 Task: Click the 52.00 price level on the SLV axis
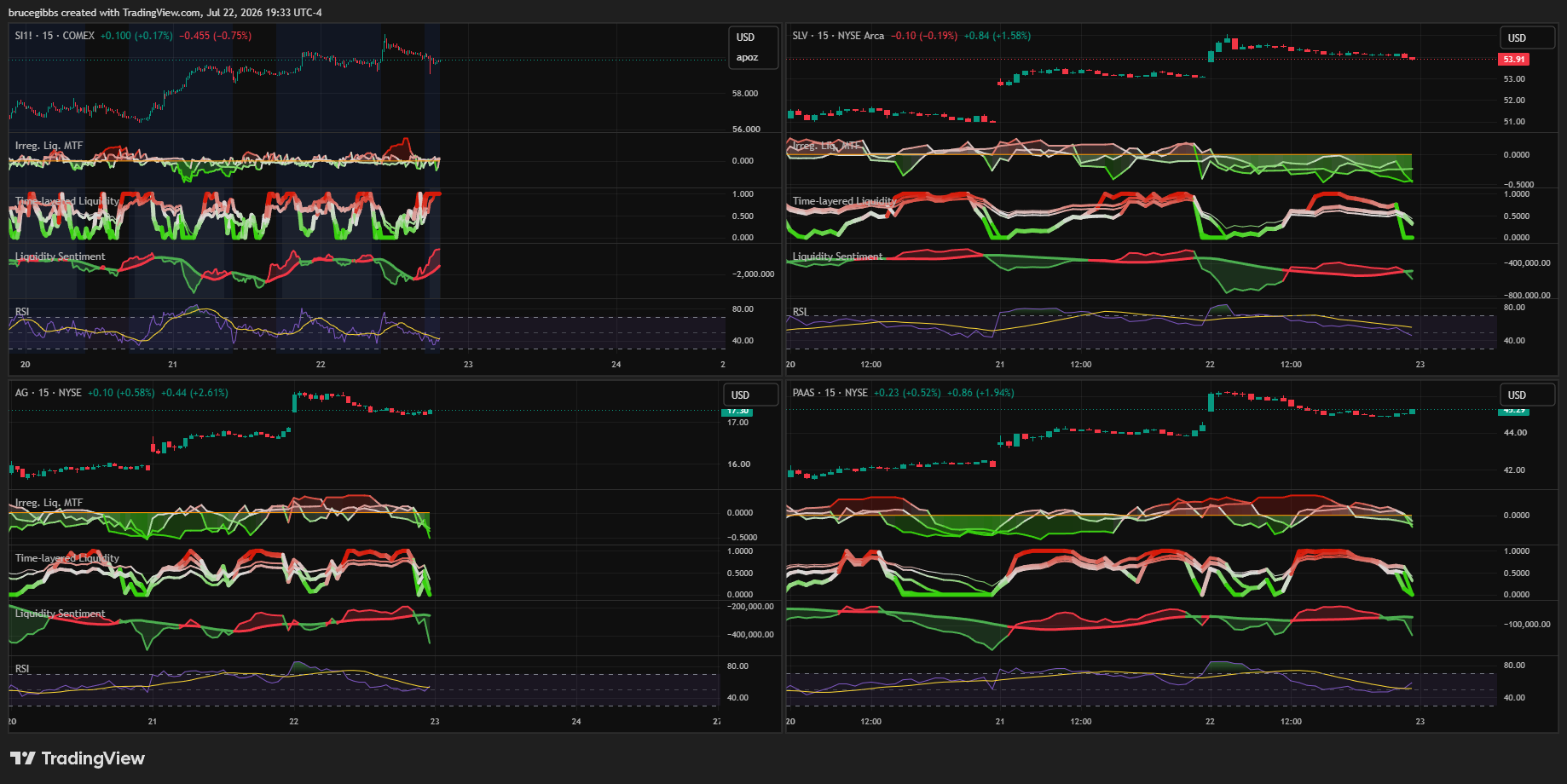coord(1514,101)
